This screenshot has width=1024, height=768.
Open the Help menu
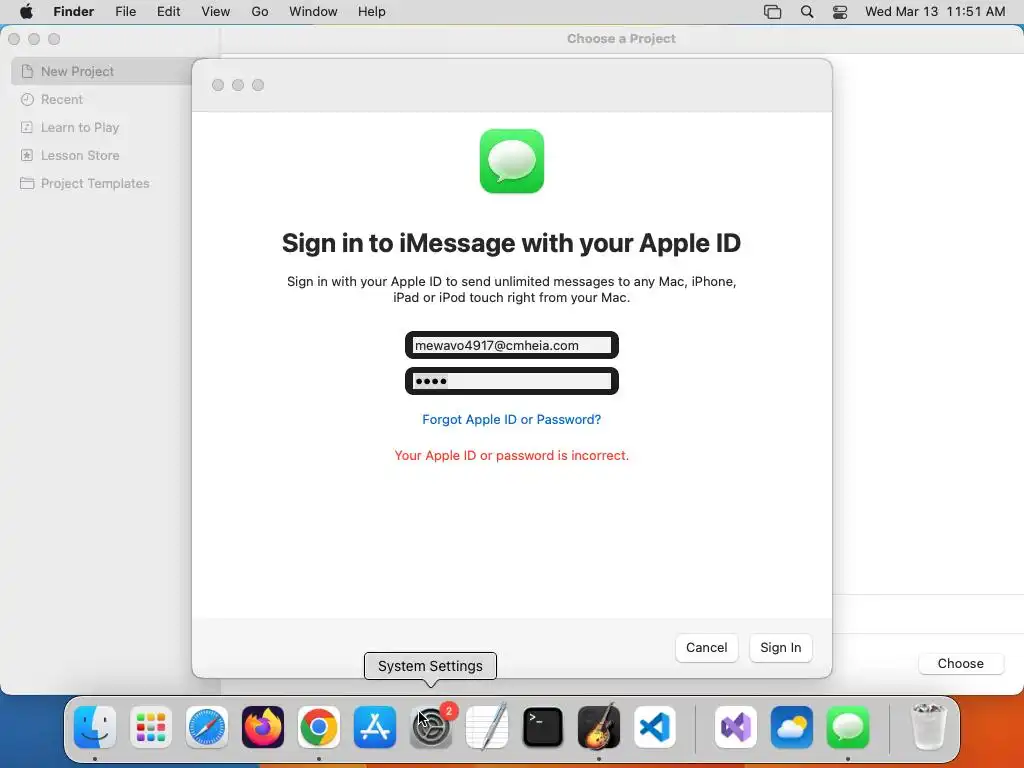(372, 12)
